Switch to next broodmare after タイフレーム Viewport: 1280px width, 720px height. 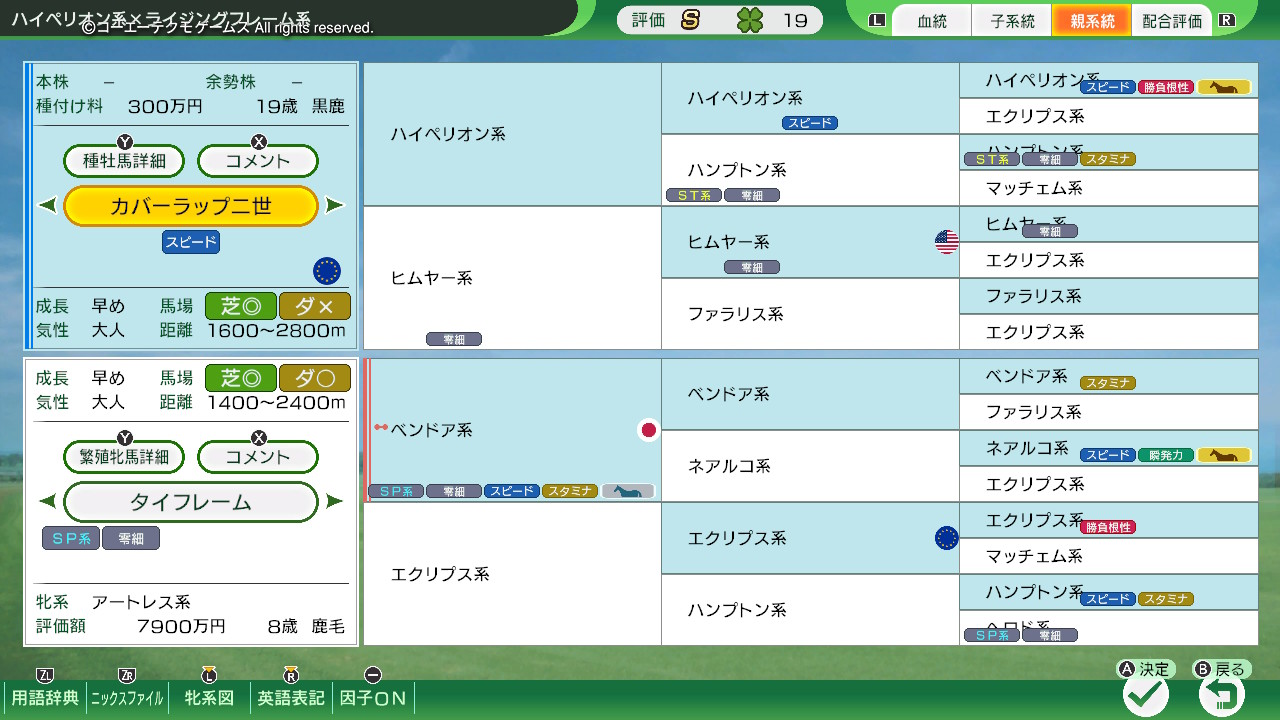(x=335, y=502)
